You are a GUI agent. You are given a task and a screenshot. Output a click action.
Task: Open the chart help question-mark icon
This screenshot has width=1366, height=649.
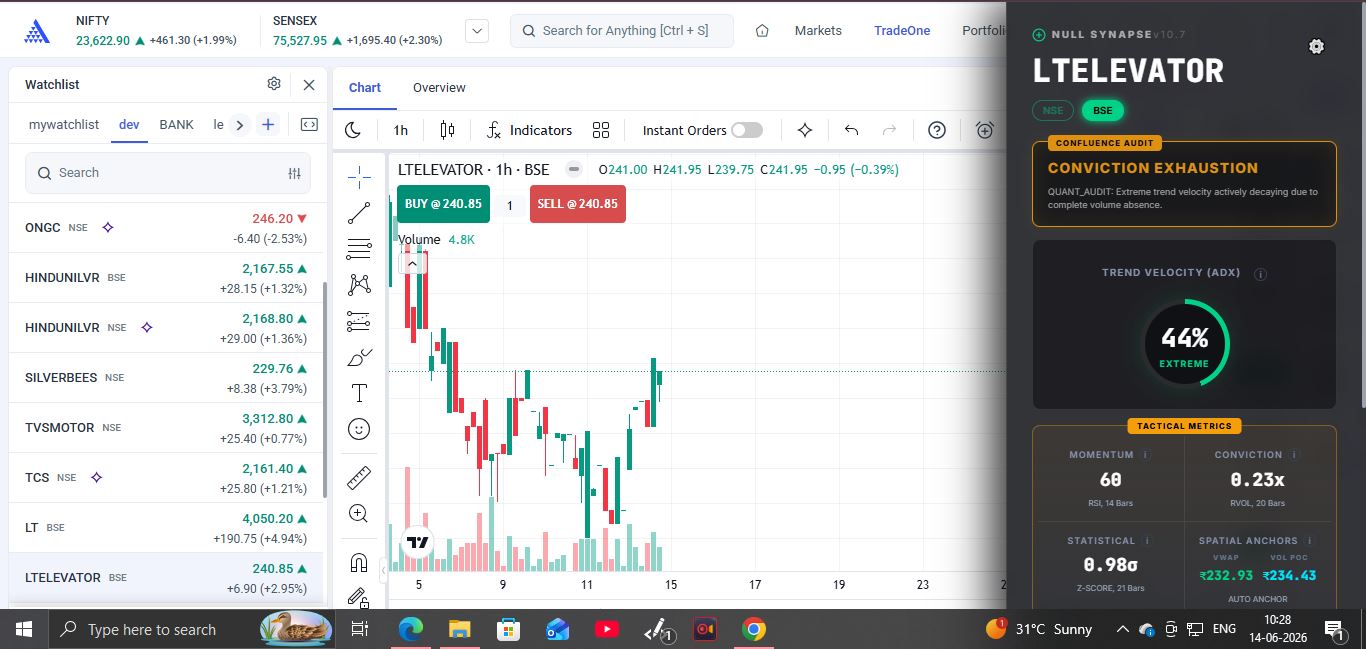tap(937, 130)
